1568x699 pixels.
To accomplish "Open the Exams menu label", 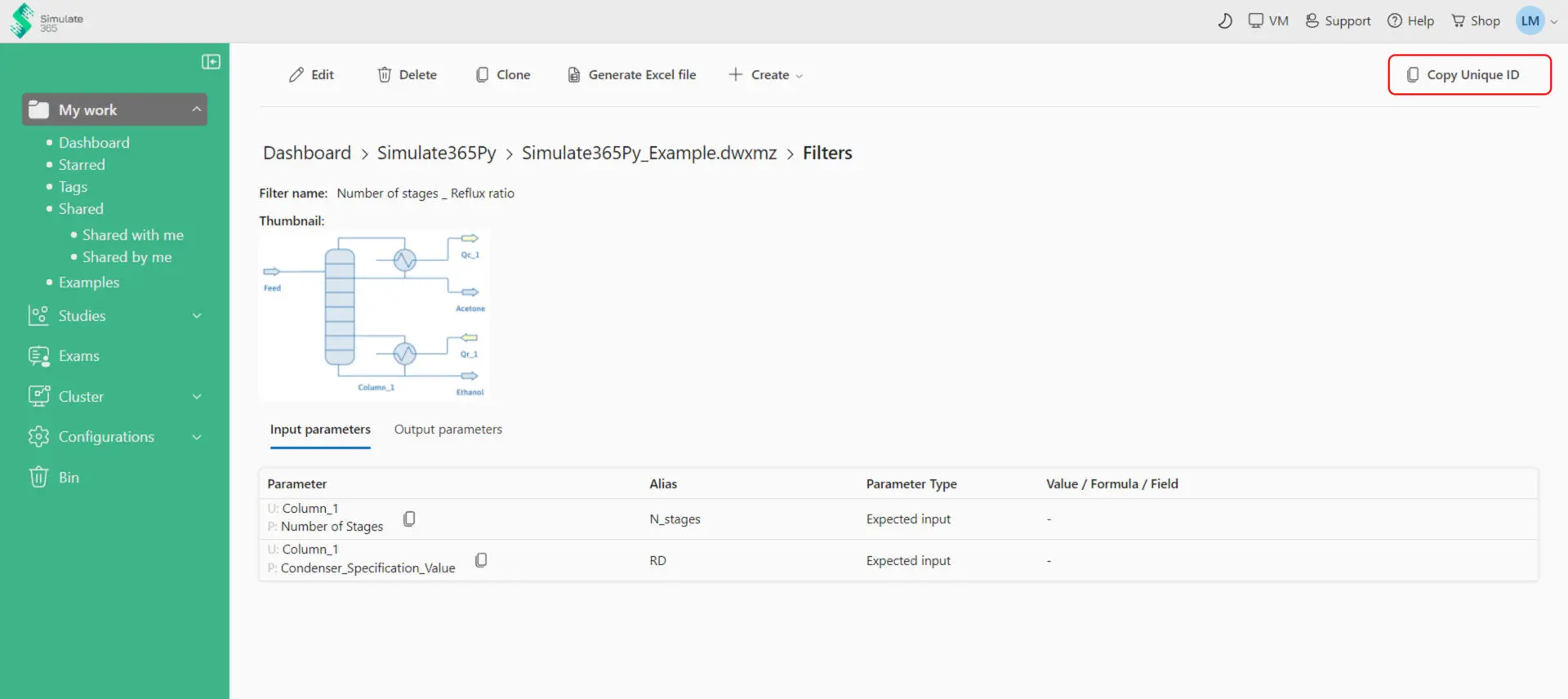I will pyautogui.click(x=79, y=356).
